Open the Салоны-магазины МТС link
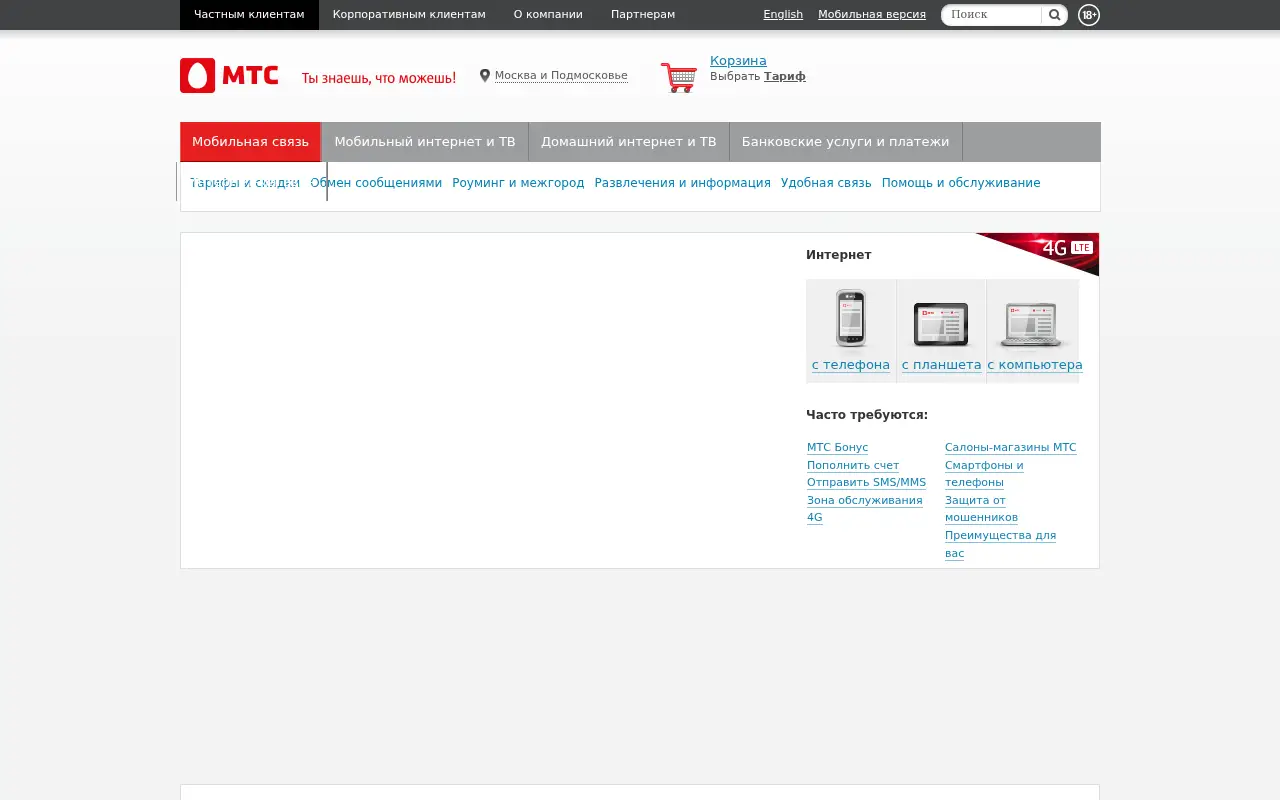1280x800 pixels. click(x=1011, y=448)
